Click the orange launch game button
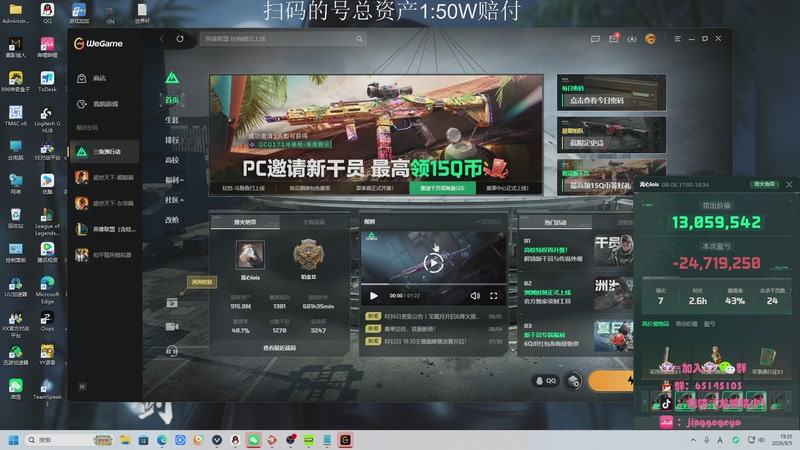This screenshot has height=450, width=800. pyautogui.click(x=611, y=381)
